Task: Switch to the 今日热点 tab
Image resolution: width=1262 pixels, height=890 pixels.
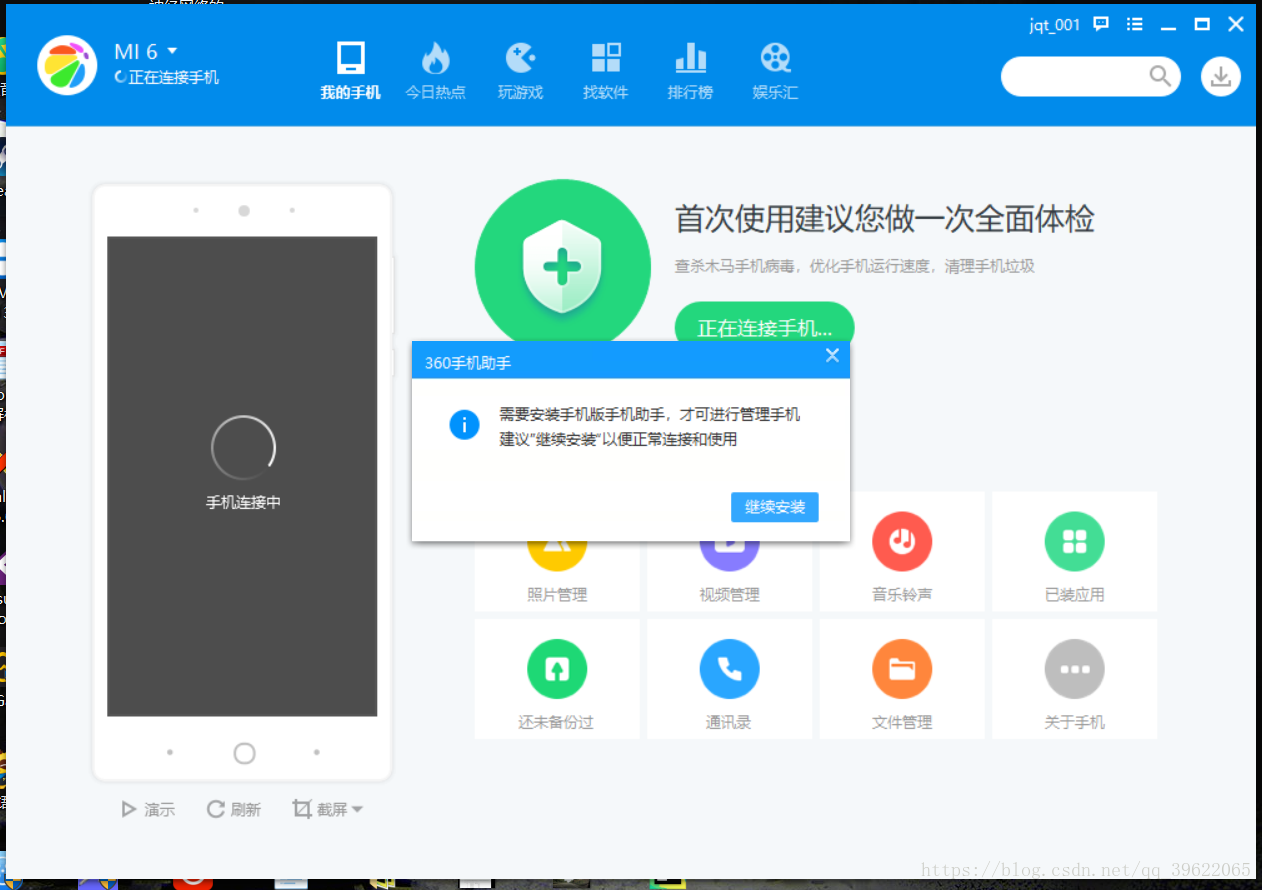Action: pyautogui.click(x=435, y=70)
